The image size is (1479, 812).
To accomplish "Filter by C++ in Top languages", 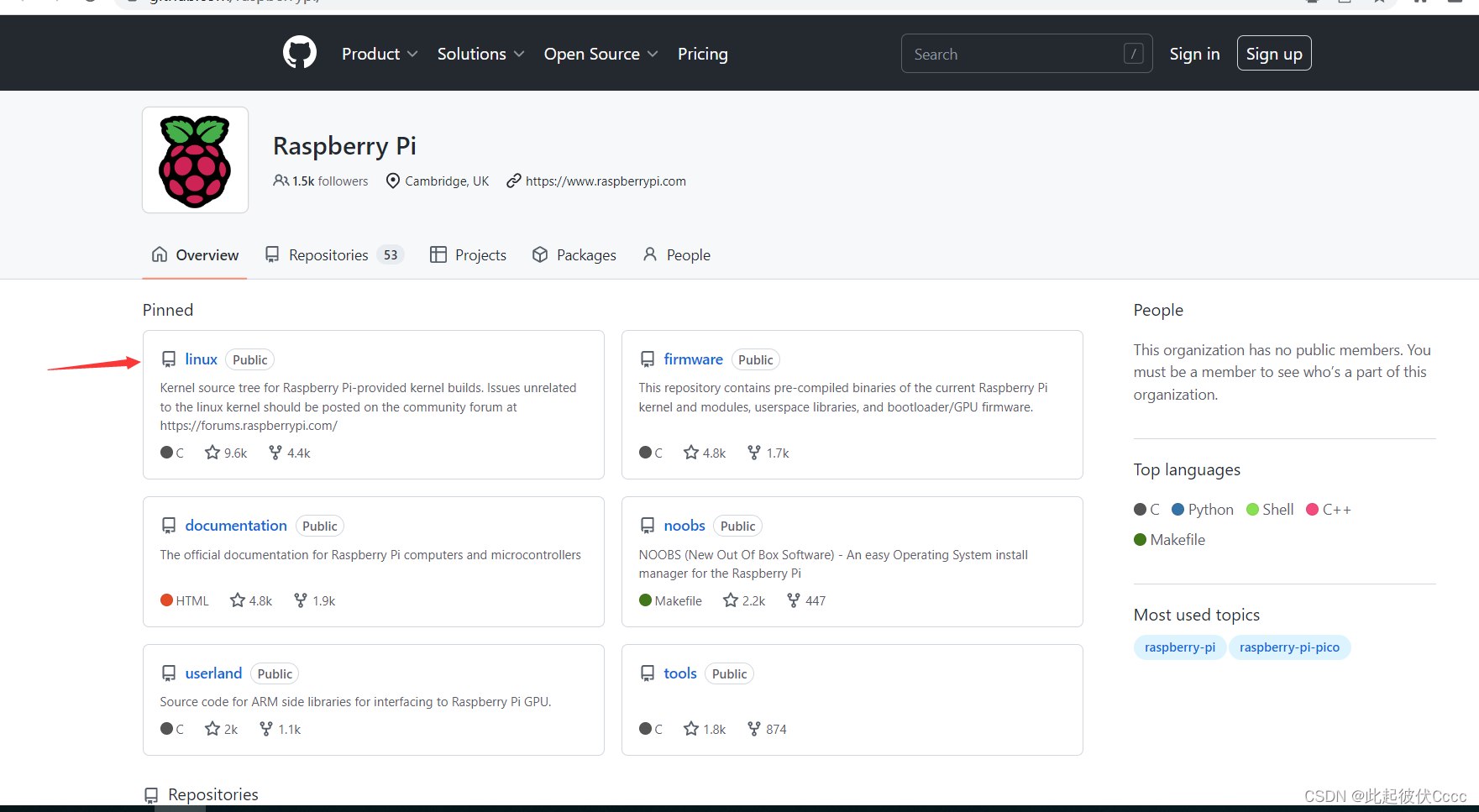I will (x=1329, y=510).
